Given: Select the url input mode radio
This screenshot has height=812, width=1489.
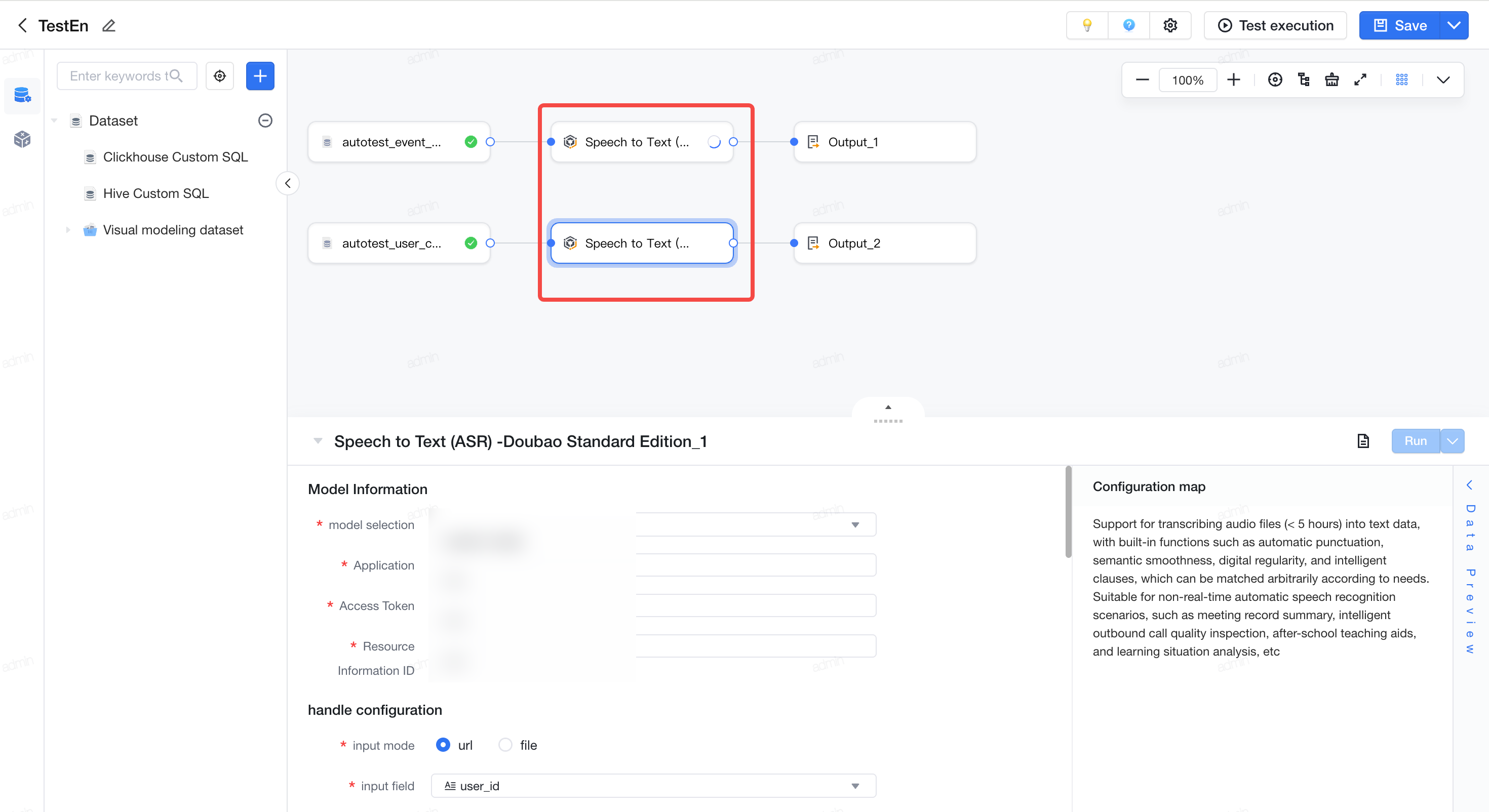Looking at the screenshot, I should 443,744.
